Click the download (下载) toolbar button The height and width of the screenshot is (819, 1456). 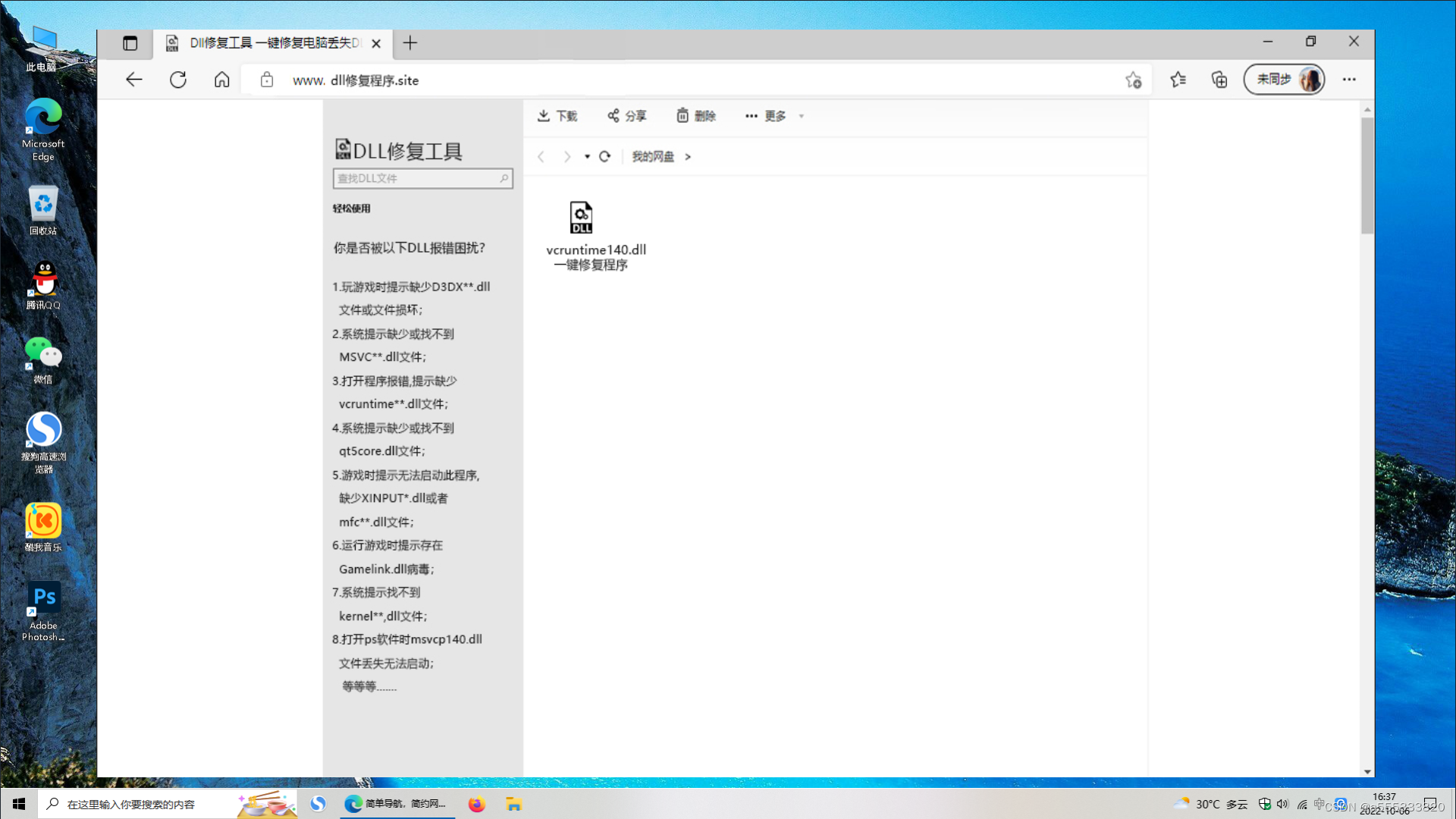[557, 116]
